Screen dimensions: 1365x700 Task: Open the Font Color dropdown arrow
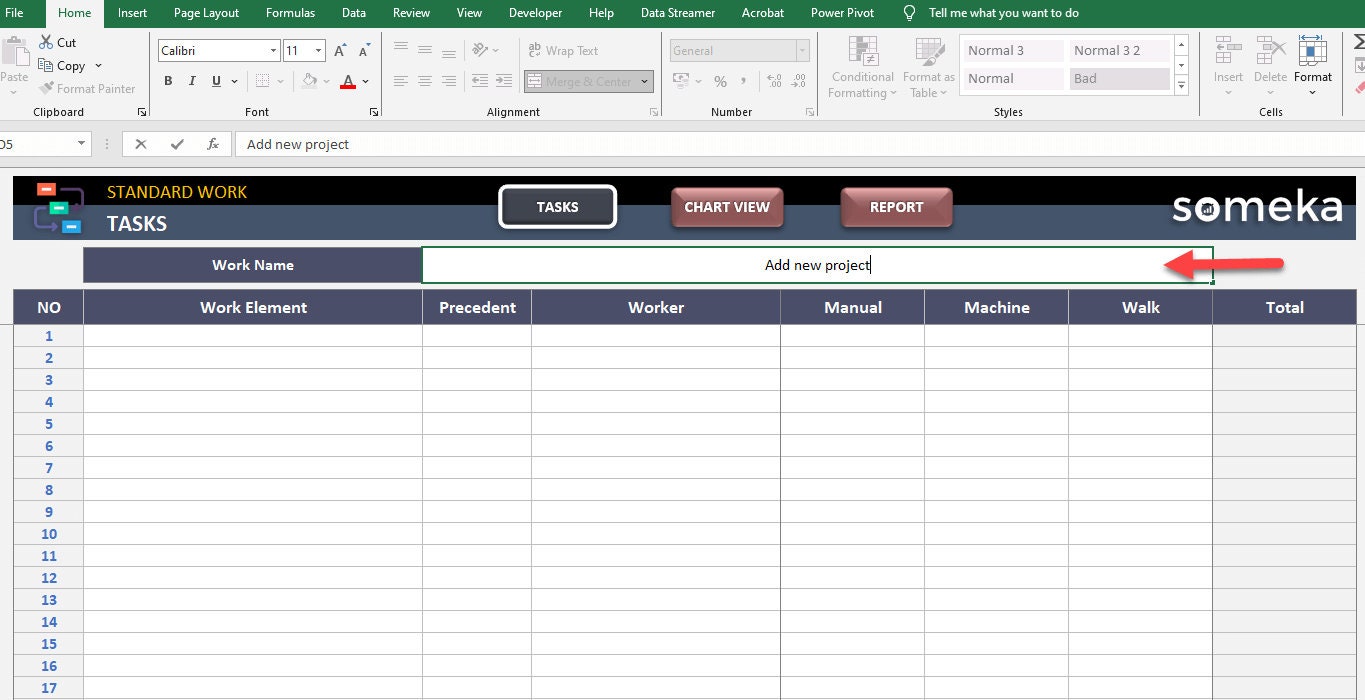pos(366,81)
